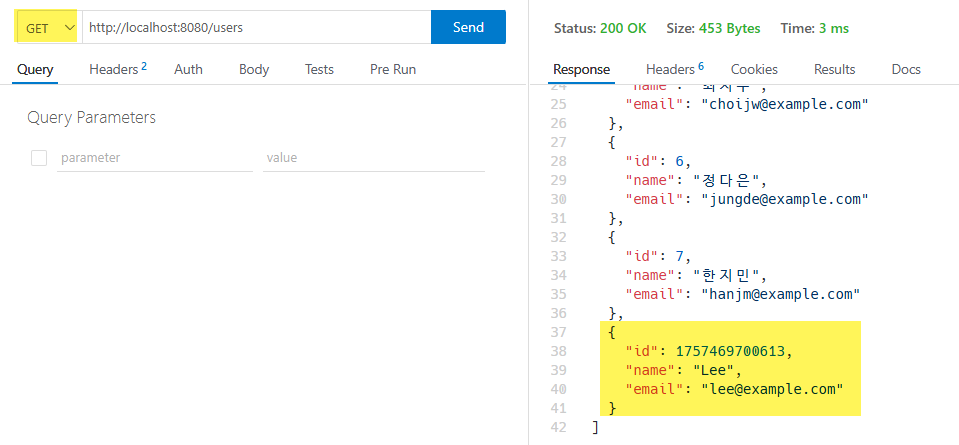Select the Pre Run tab
The height and width of the screenshot is (445, 959).
tap(393, 70)
